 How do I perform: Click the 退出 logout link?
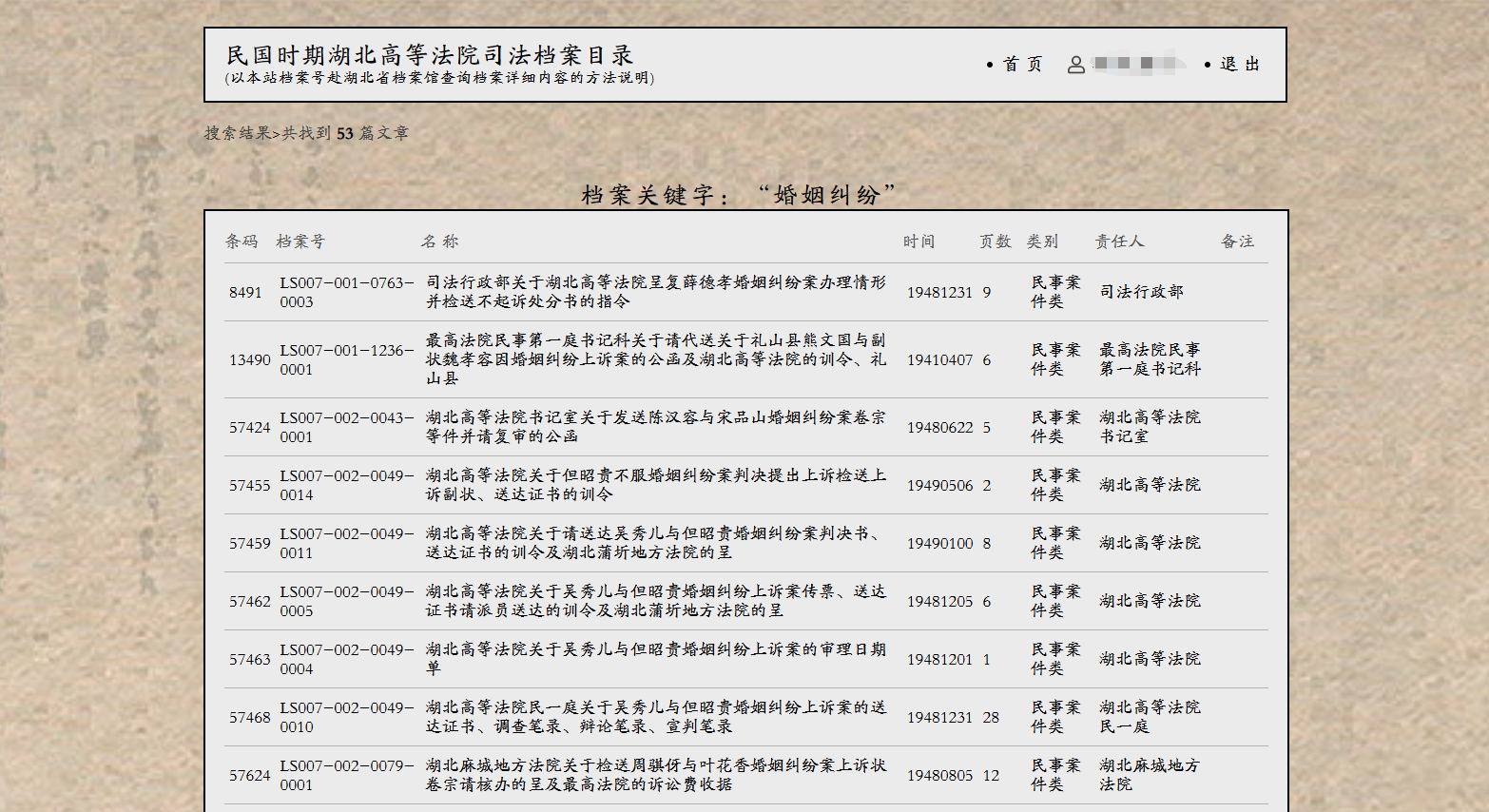1239,64
